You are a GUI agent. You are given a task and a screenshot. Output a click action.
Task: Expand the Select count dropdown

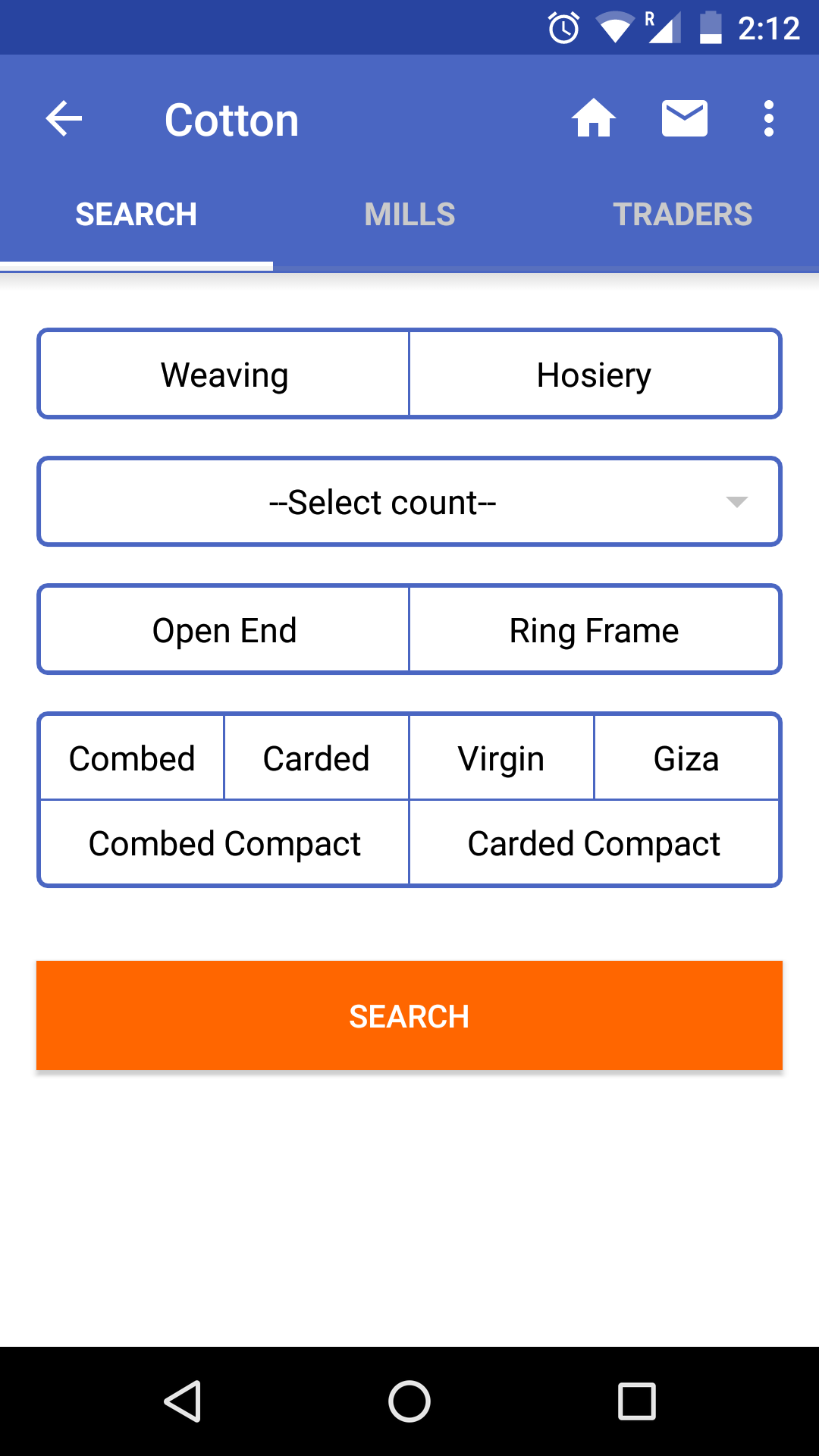(x=409, y=501)
